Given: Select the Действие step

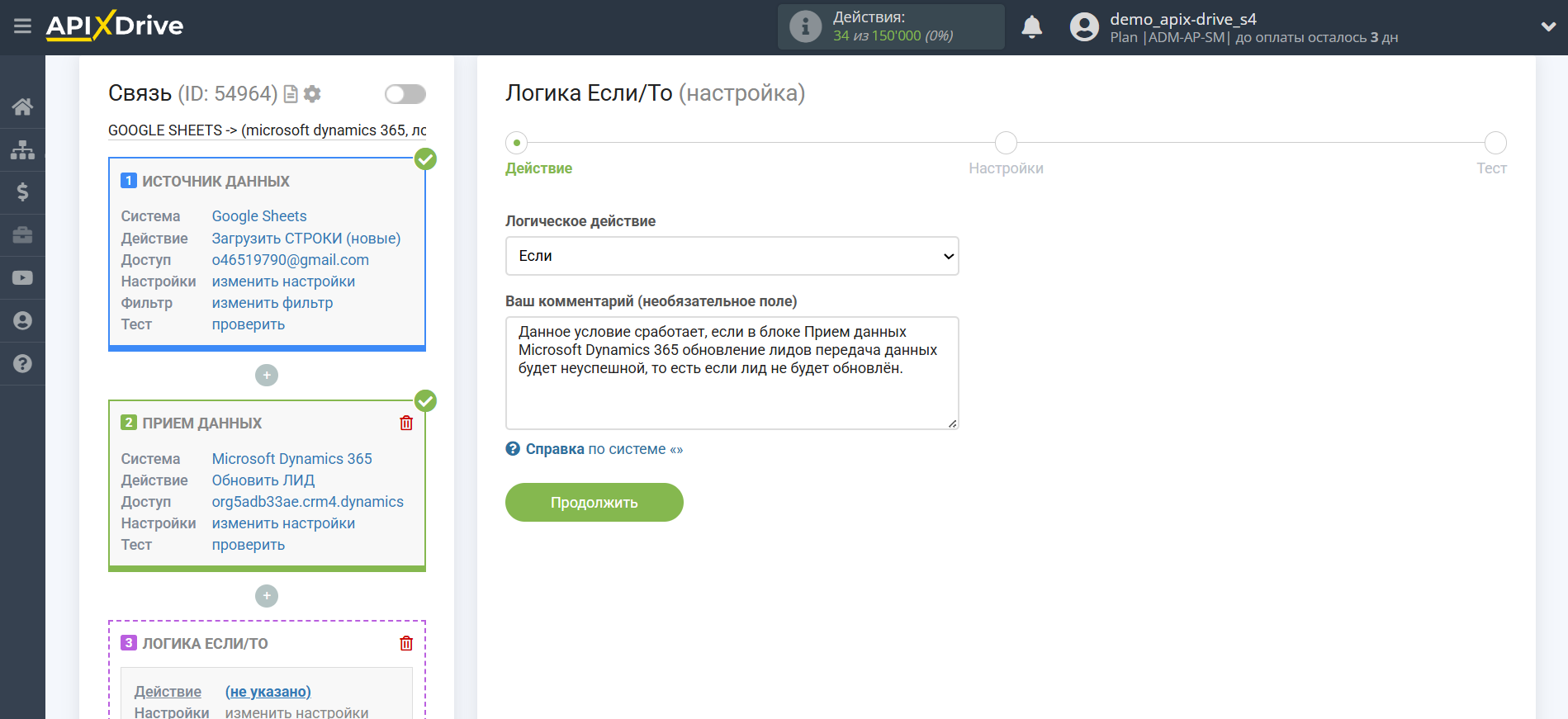Looking at the screenshot, I should click(x=517, y=143).
